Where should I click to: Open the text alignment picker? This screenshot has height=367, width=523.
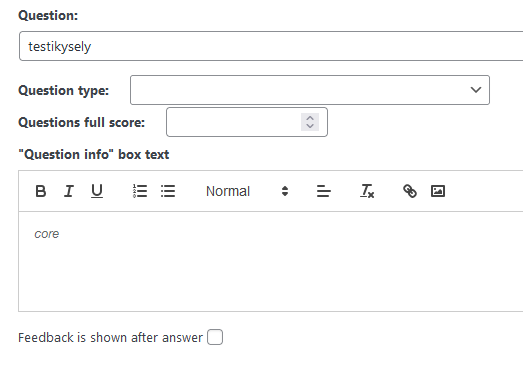[324, 191]
